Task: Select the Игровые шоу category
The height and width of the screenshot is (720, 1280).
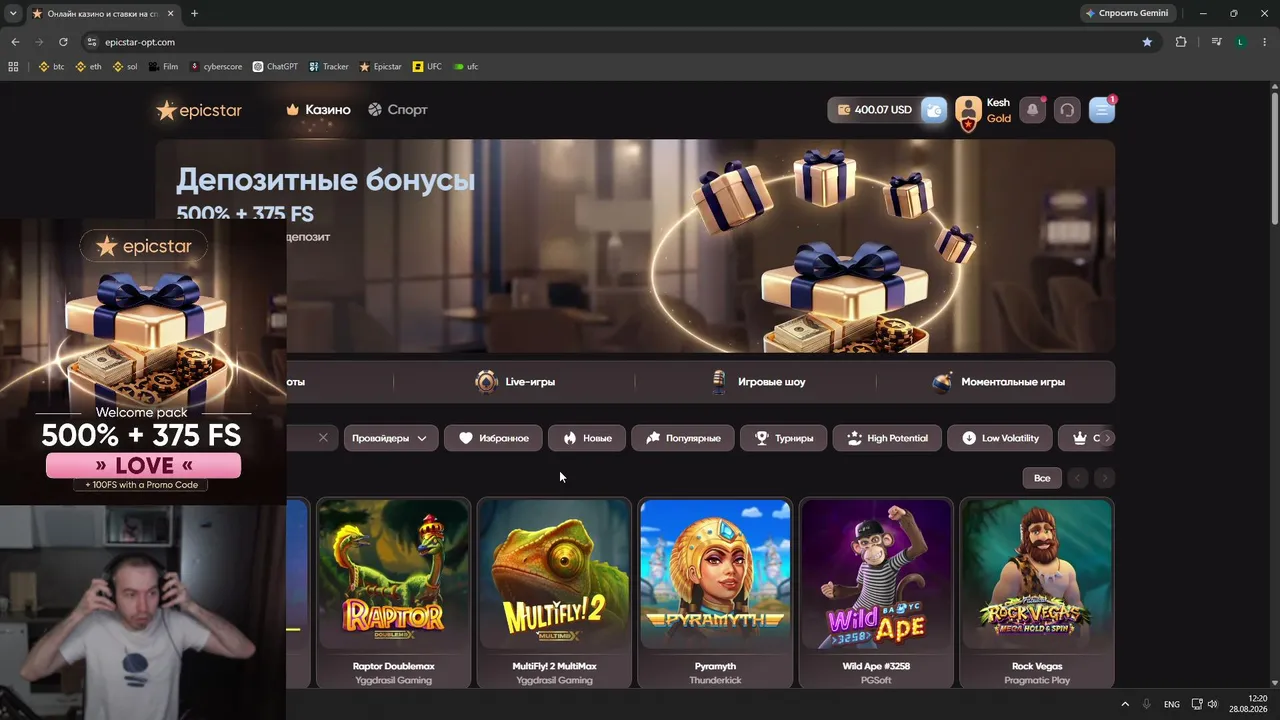Action: (757, 382)
